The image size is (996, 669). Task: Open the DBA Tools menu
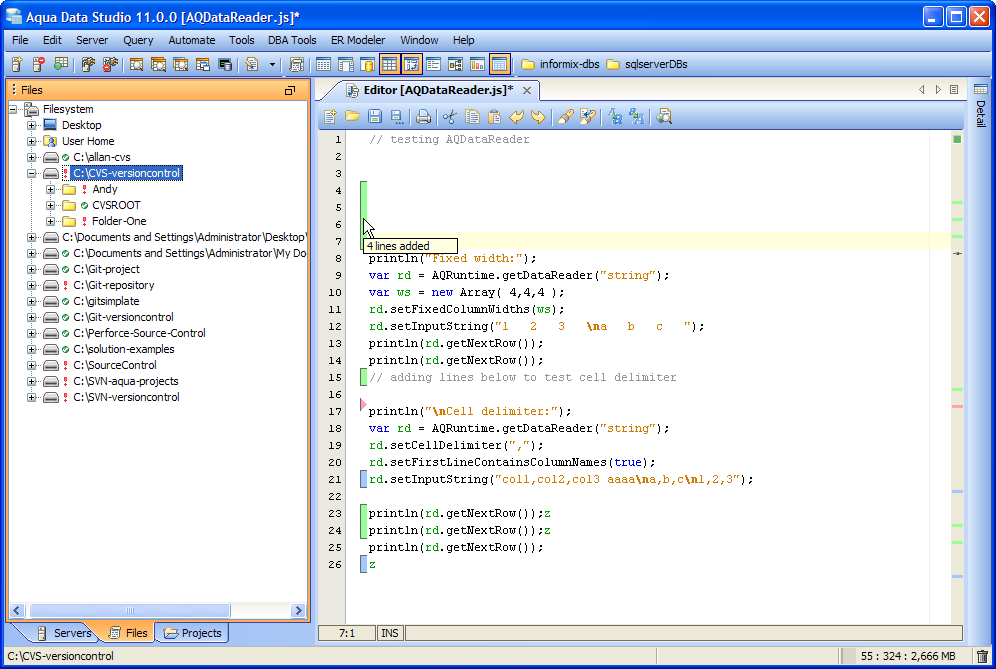point(292,40)
